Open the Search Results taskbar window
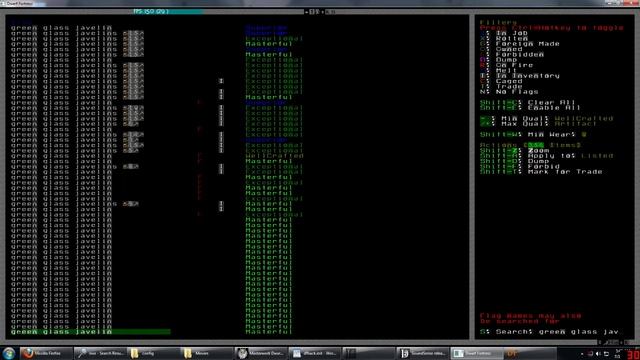The image size is (640, 360). pos(100,353)
